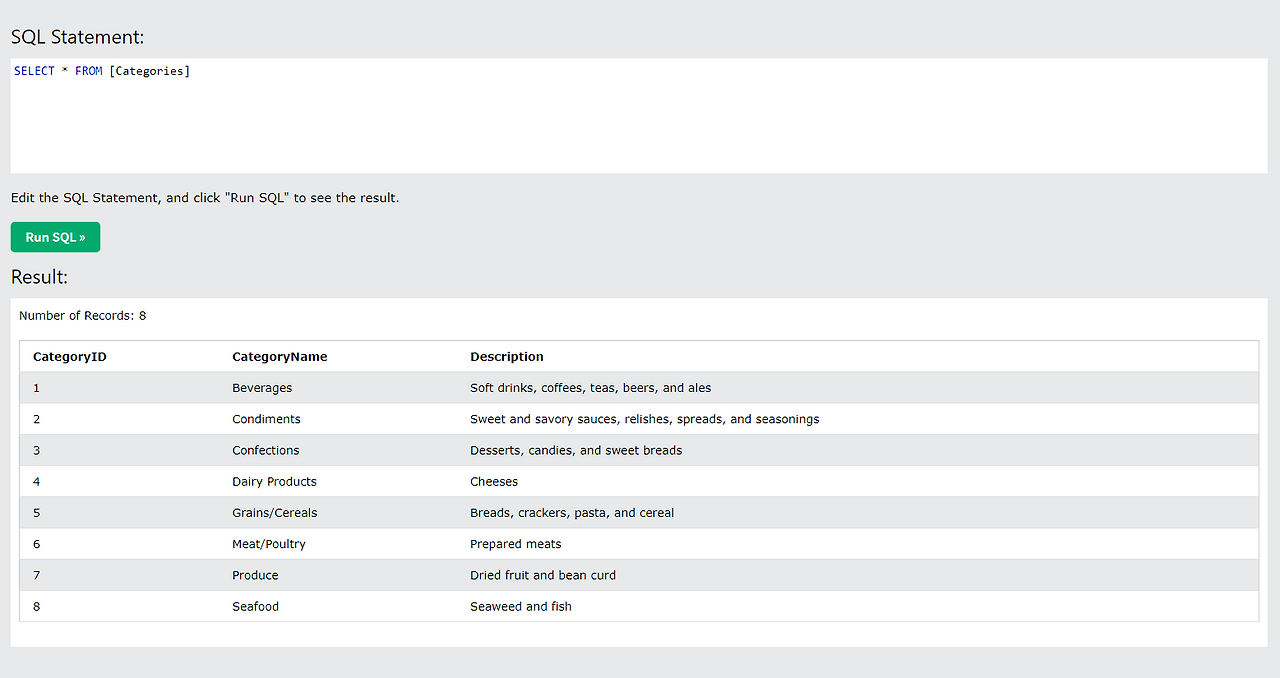Click the Number of Records label

pos(81,315)
